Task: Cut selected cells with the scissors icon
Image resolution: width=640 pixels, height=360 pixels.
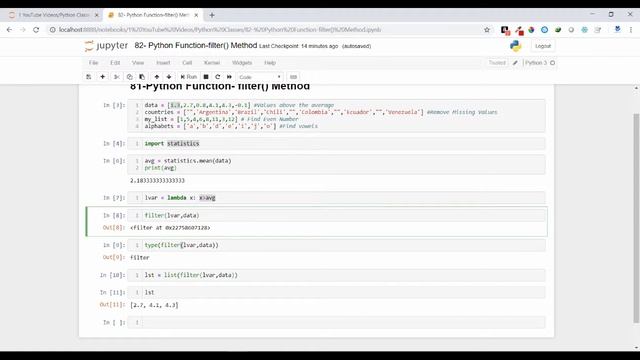Action: click(116, 77)
